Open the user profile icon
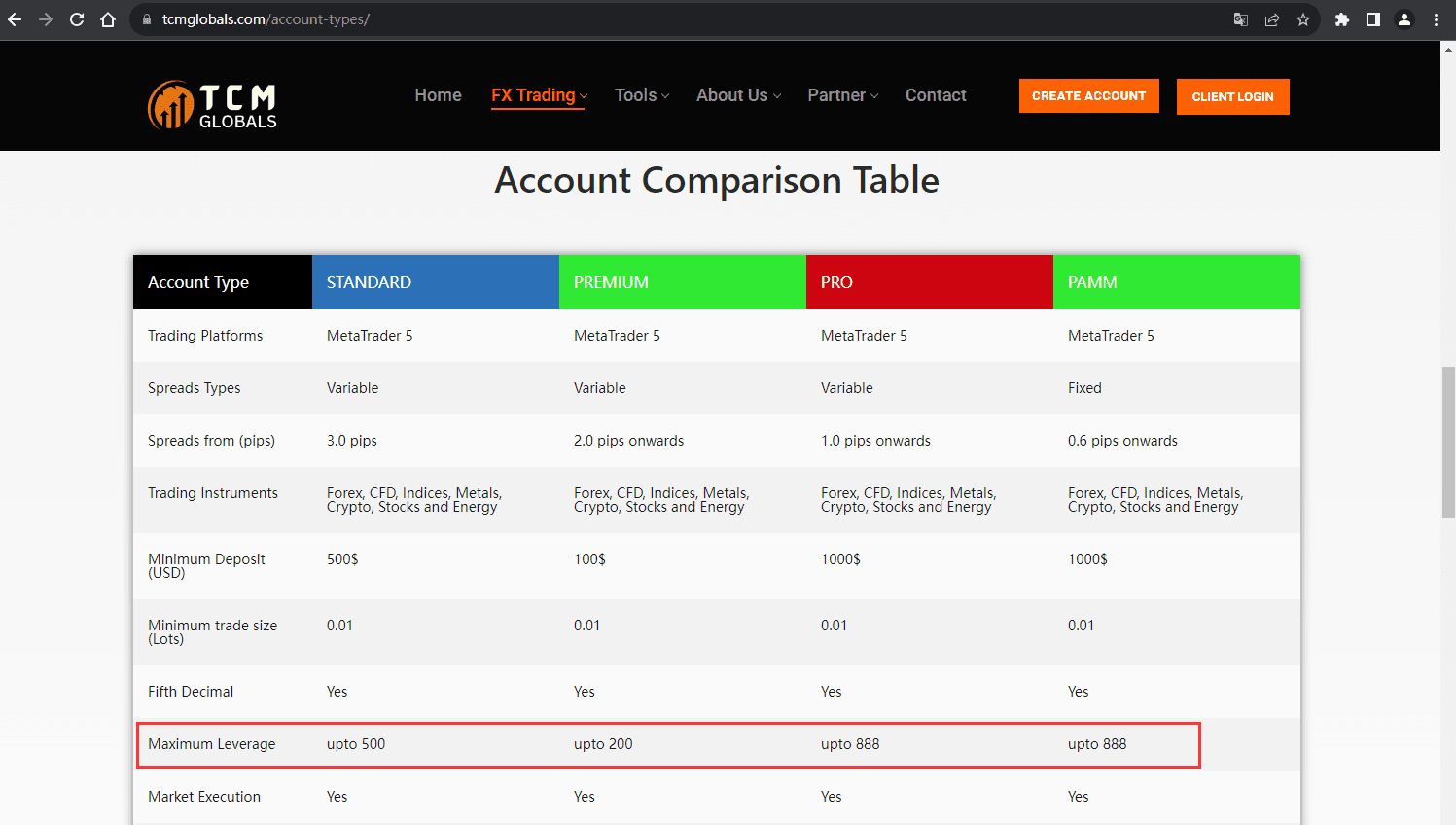Image resolution: width=1456 pixels, height=825 pixels. click(x=1404, y=19)
